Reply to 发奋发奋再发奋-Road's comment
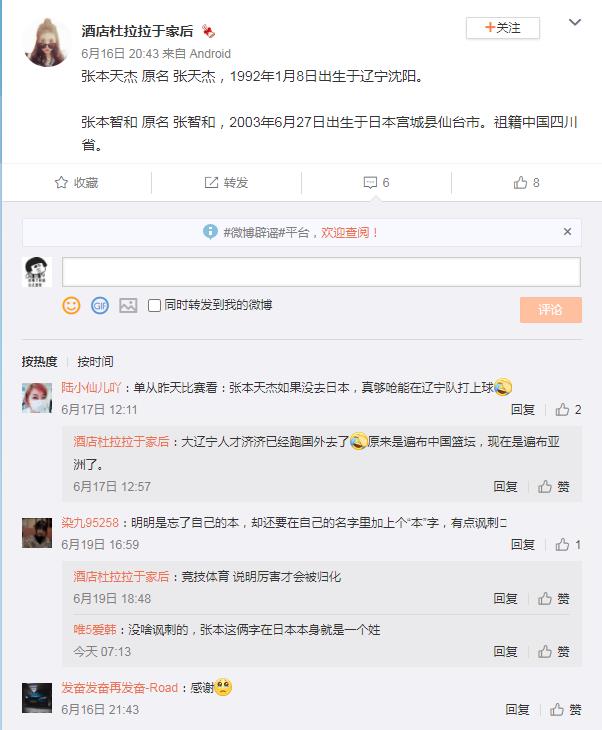Image resolution: width=602 pixels, height=730 pixels. click(517, 710)
